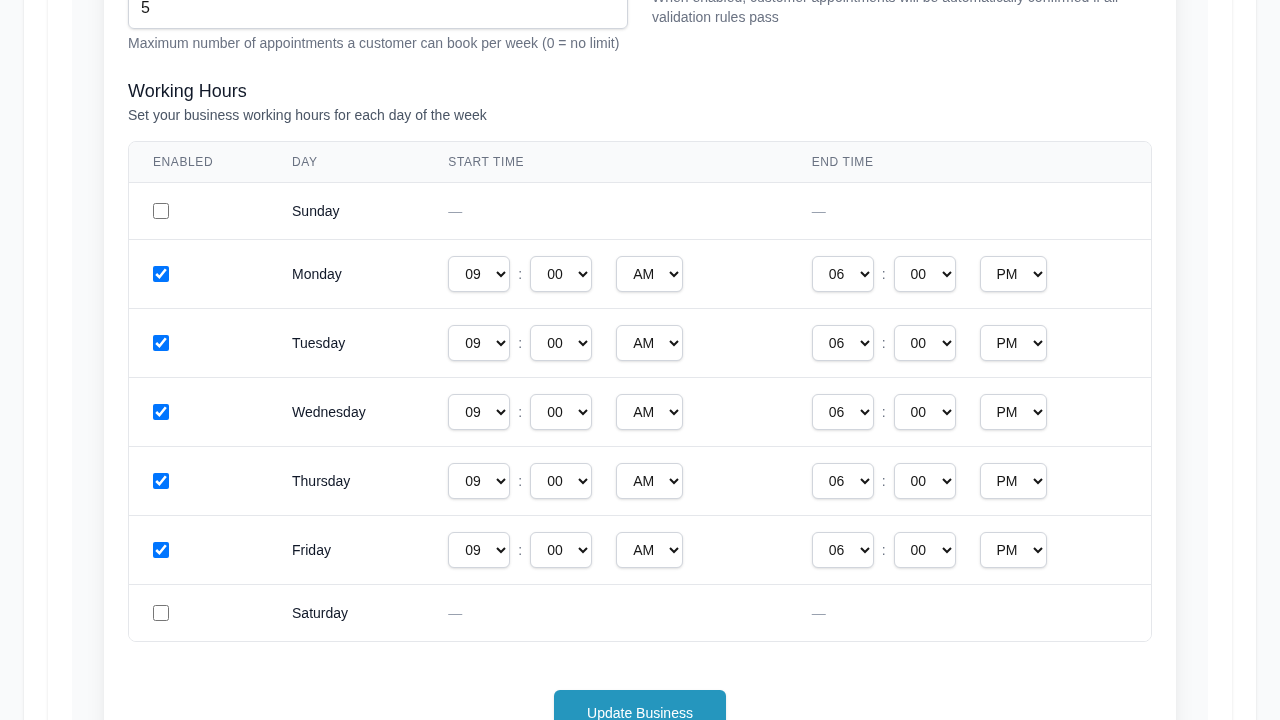Uncheck the Tuesday enabled checkbox
The width and height of the screenshot is (1280, 720).
coord(161,342)
